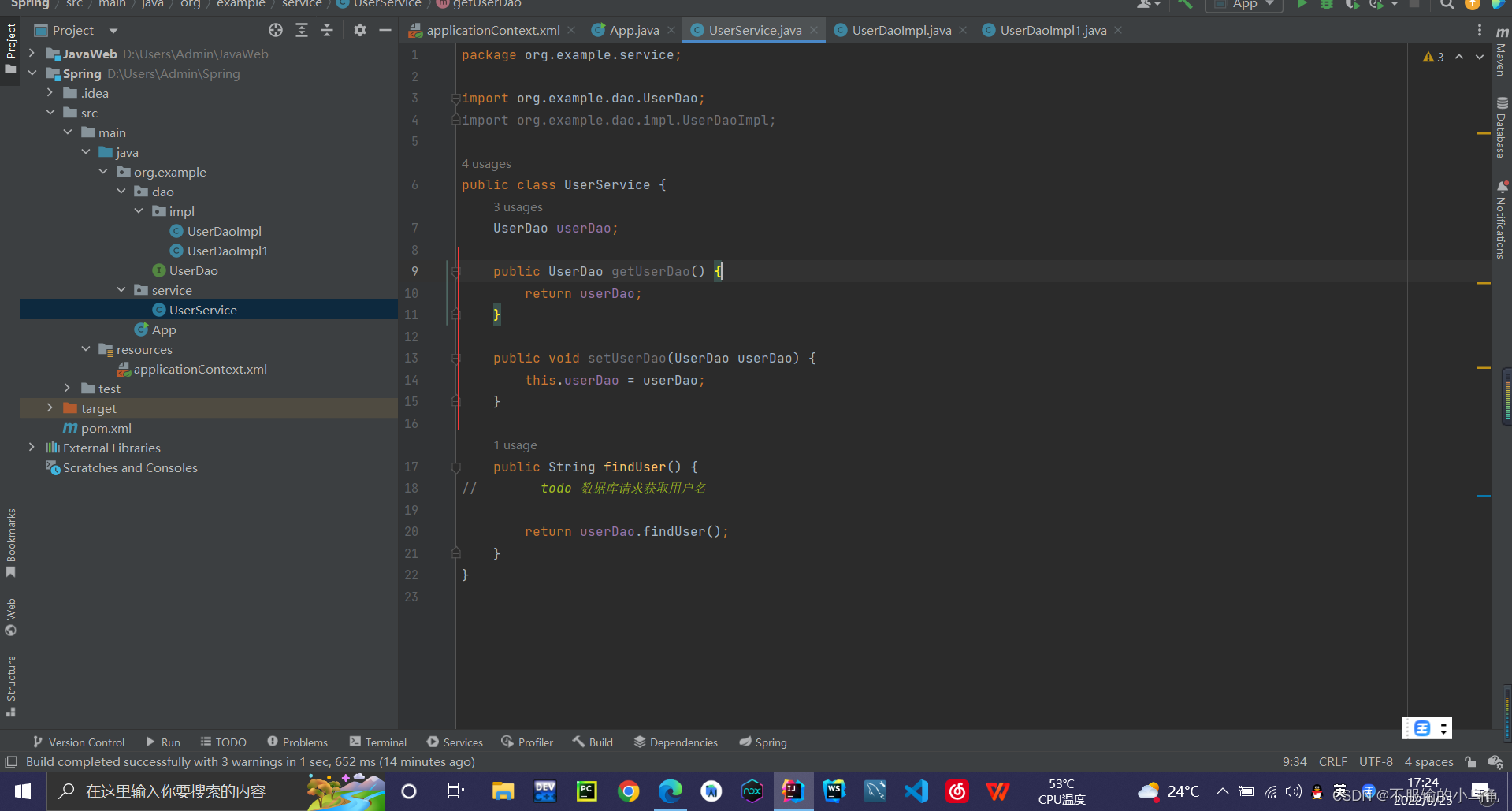Viewport: 1512px width, 811px height.
Task: Expand the target folder
Action: [50, 408]
